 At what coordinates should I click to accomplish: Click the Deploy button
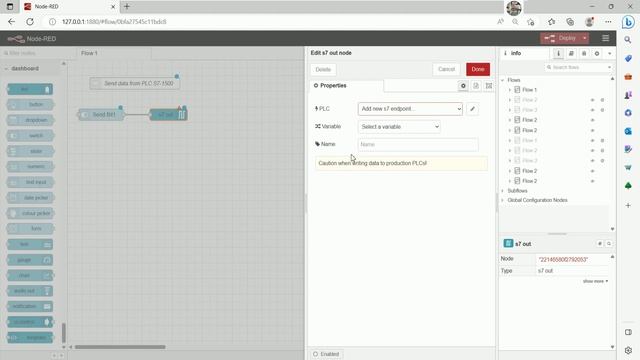[x=561, y=38]
